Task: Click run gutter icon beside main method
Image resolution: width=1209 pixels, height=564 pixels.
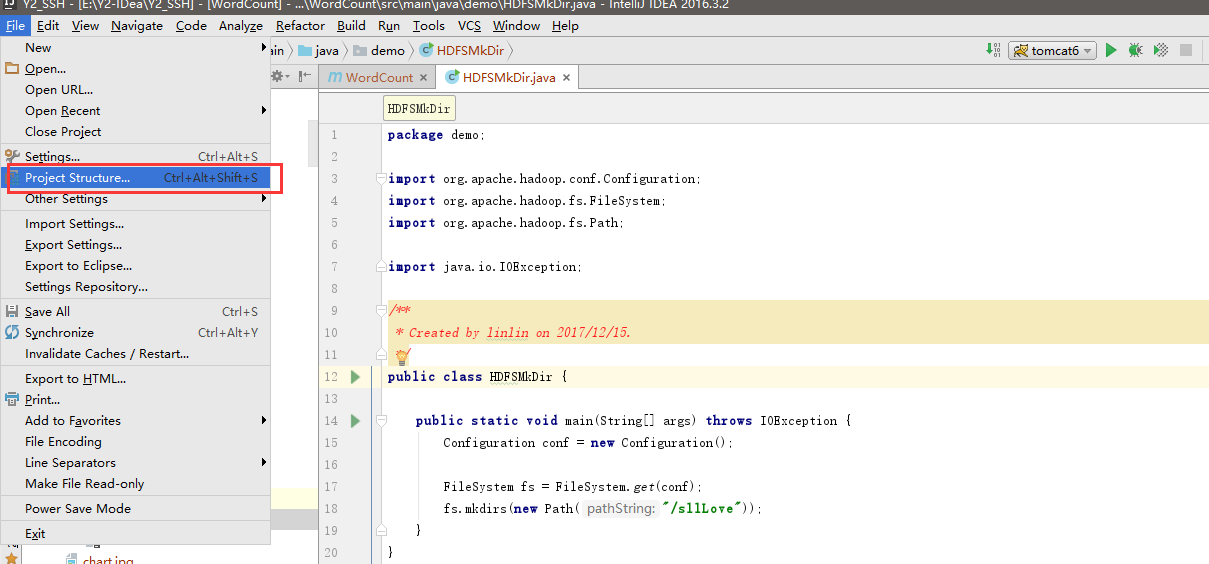Action: click(355, 421)
